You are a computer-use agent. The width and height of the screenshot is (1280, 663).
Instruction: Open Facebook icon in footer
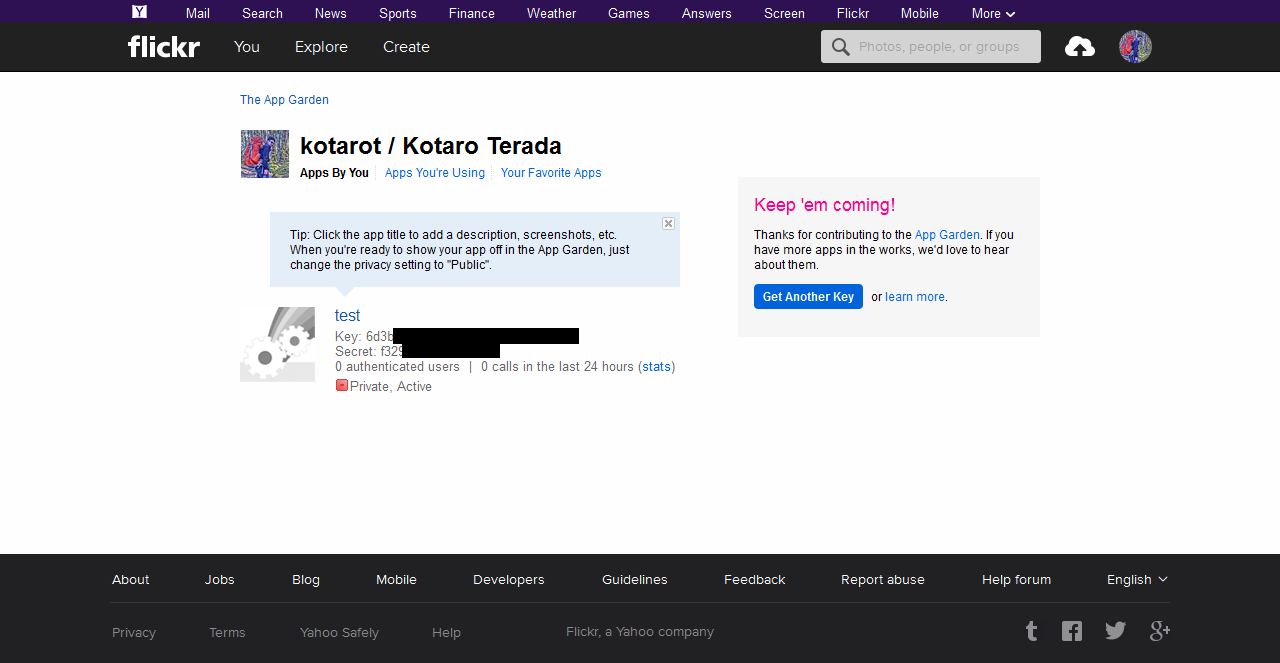pyautogui.click(x=1072, y=631)
